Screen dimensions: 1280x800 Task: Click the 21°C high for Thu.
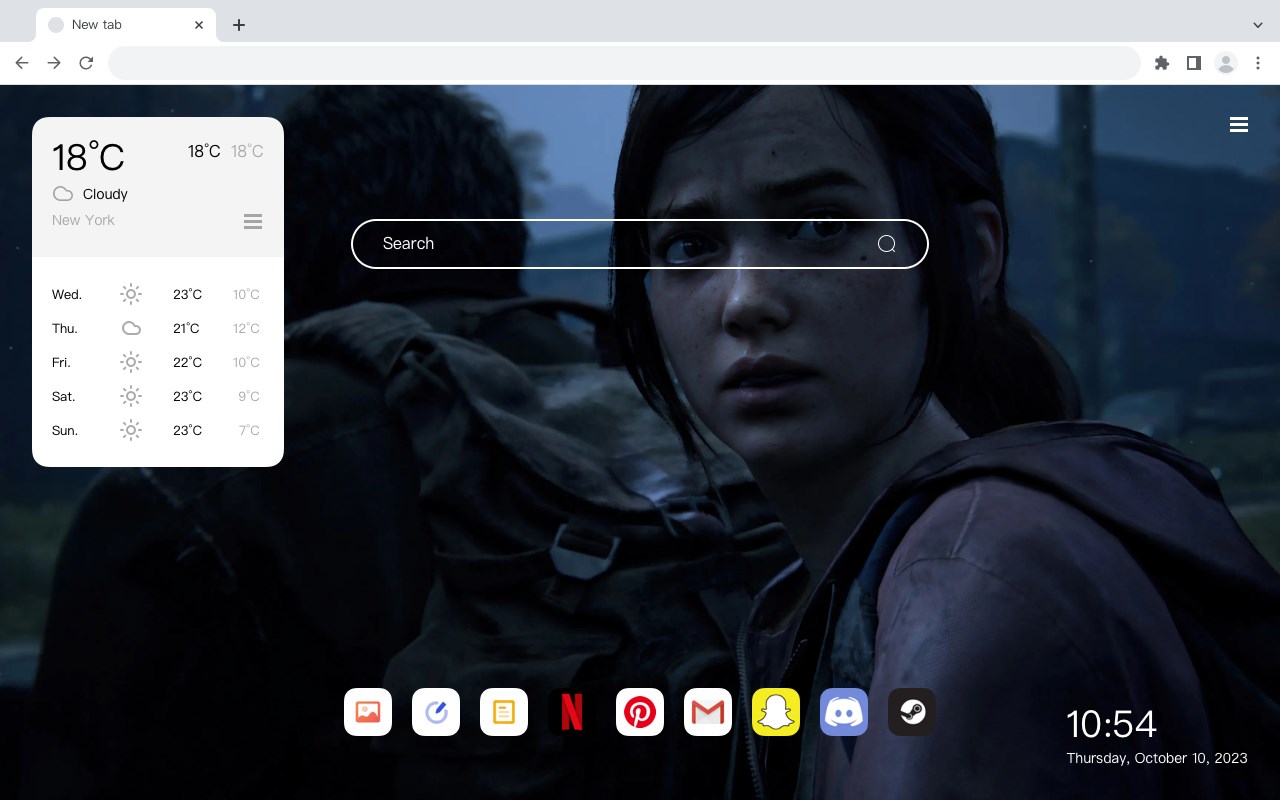[x=186, y=328]
